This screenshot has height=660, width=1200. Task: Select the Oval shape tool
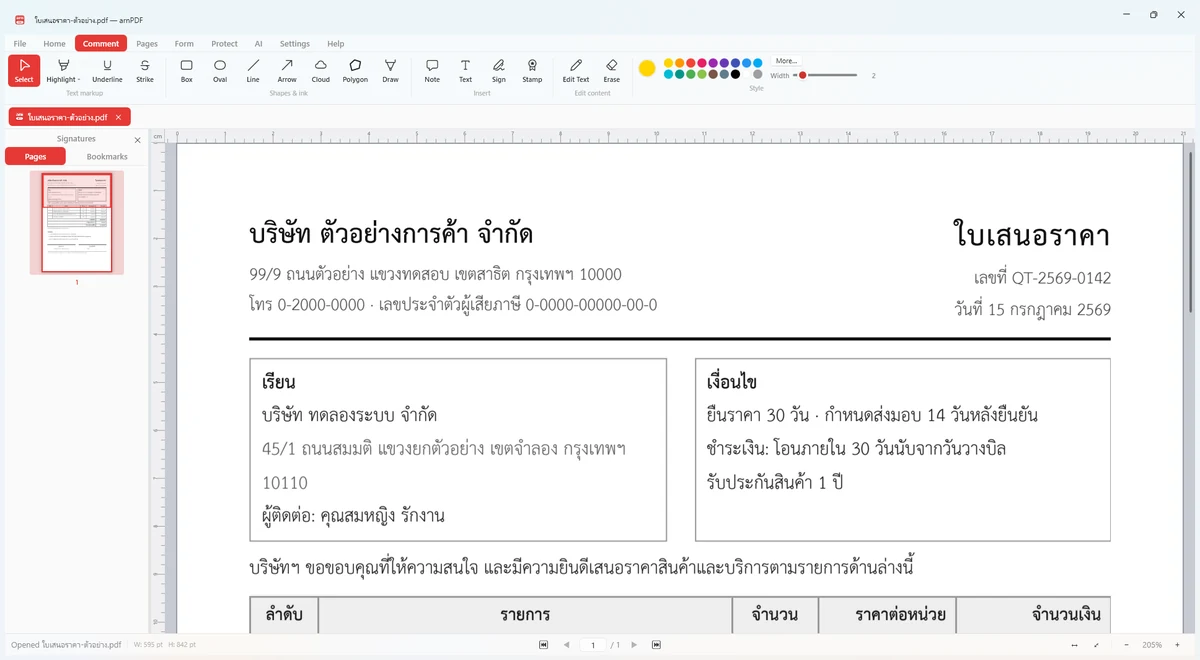click(220, 70)
